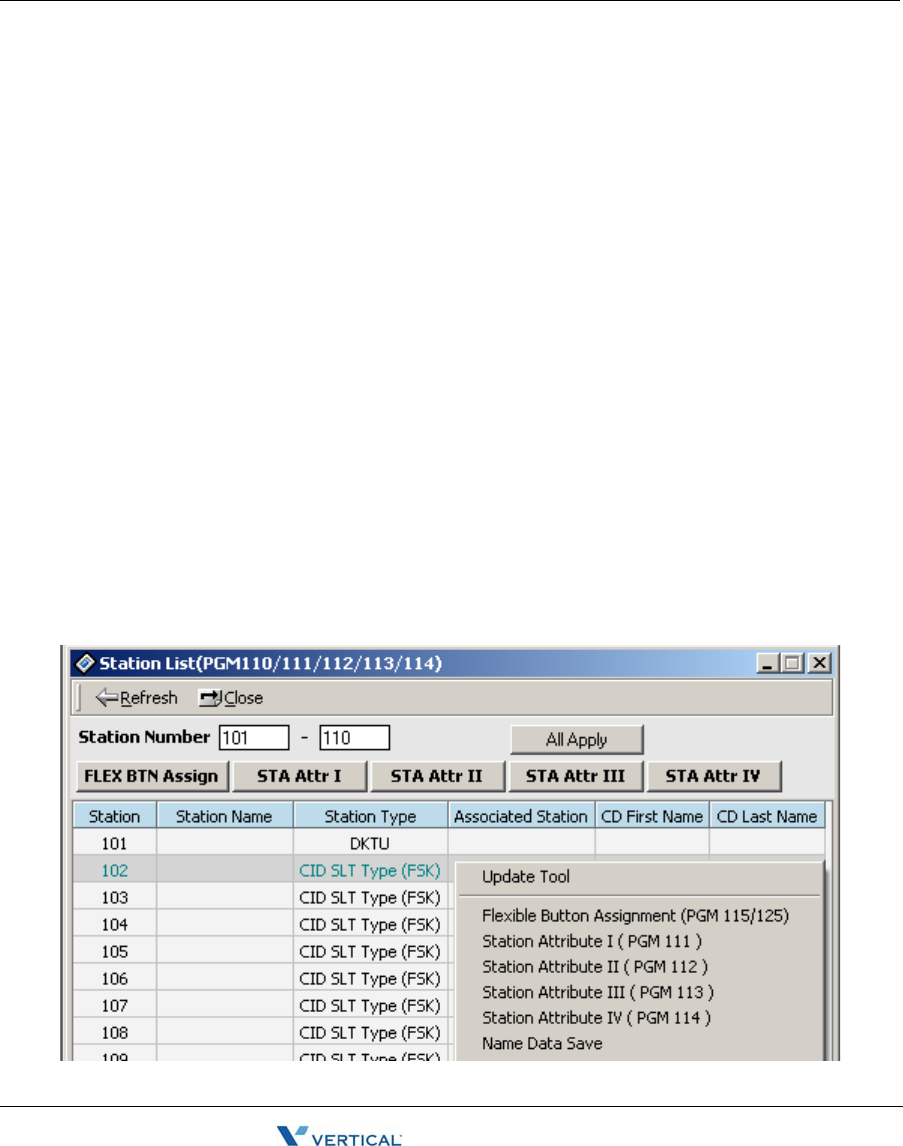Select station 101 in the list
This screenshot has width=903, height=1146.
point(115,843)
